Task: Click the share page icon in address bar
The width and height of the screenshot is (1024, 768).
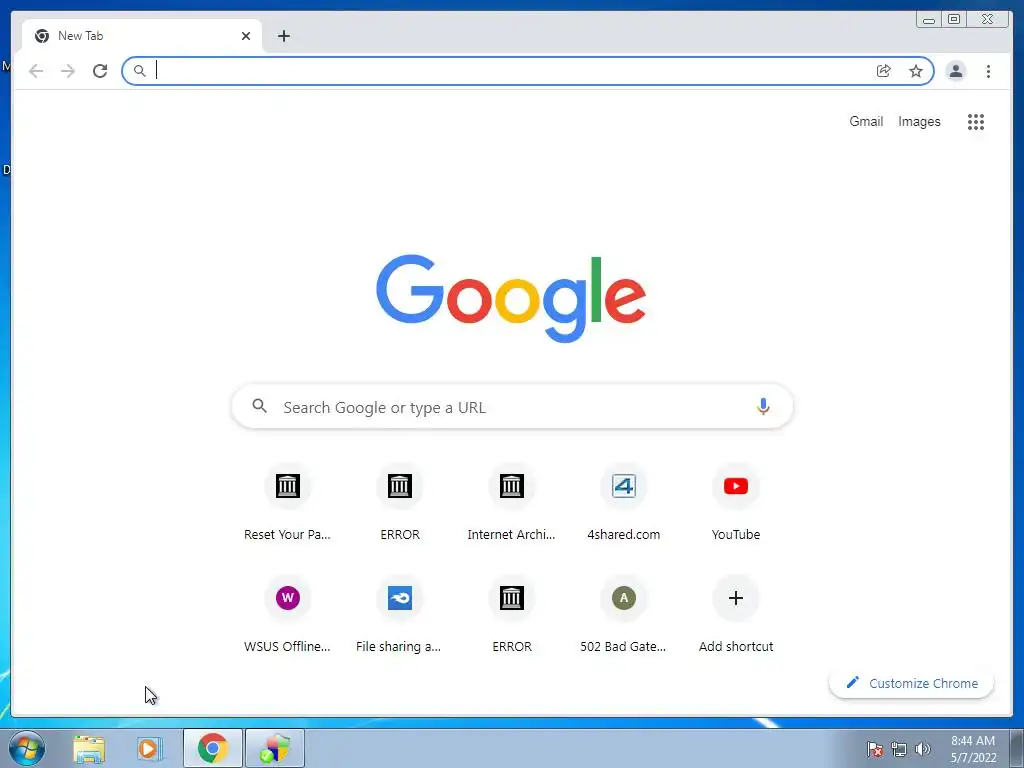Action: (x=884, y=71)
